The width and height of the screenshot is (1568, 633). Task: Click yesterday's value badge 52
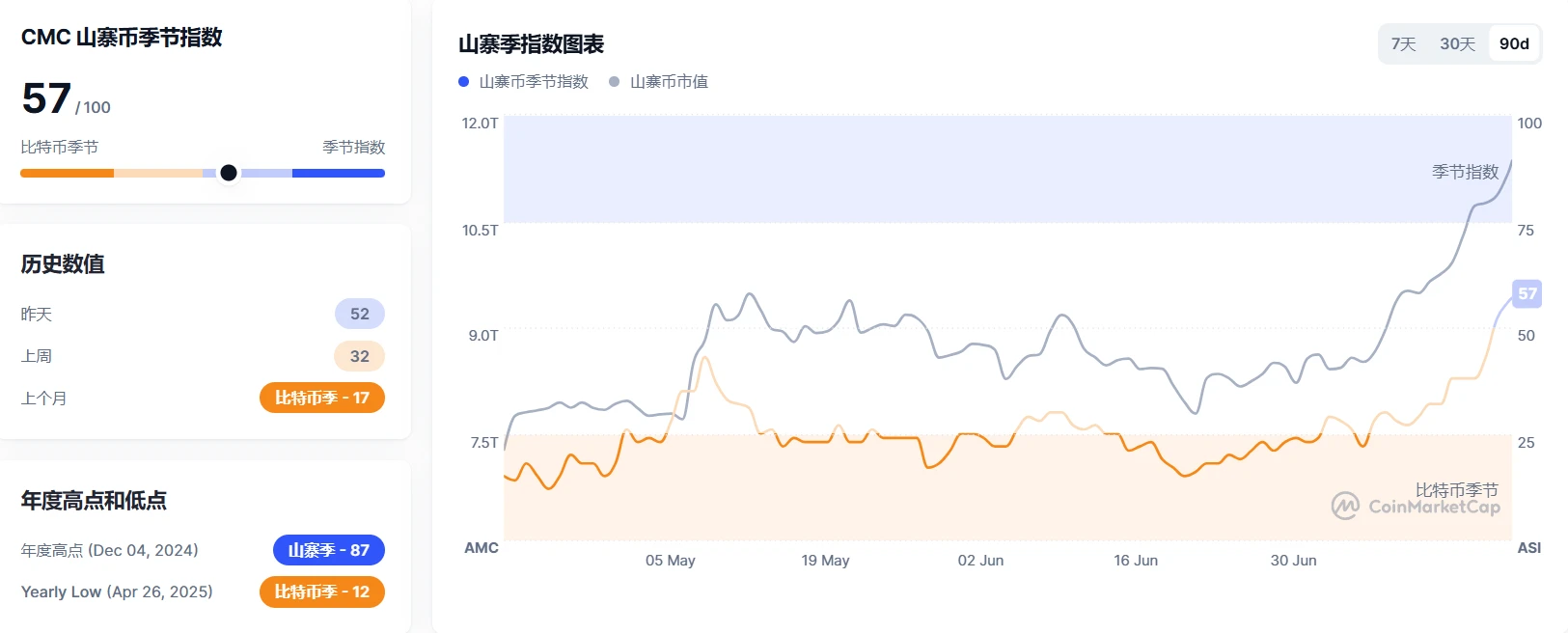click(x=360, y=314)
